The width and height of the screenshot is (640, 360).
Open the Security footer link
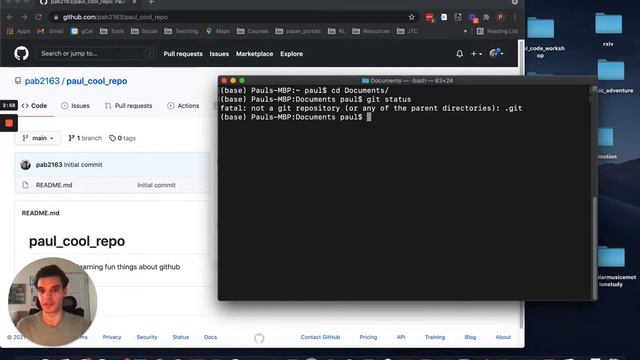pos(147,337)
